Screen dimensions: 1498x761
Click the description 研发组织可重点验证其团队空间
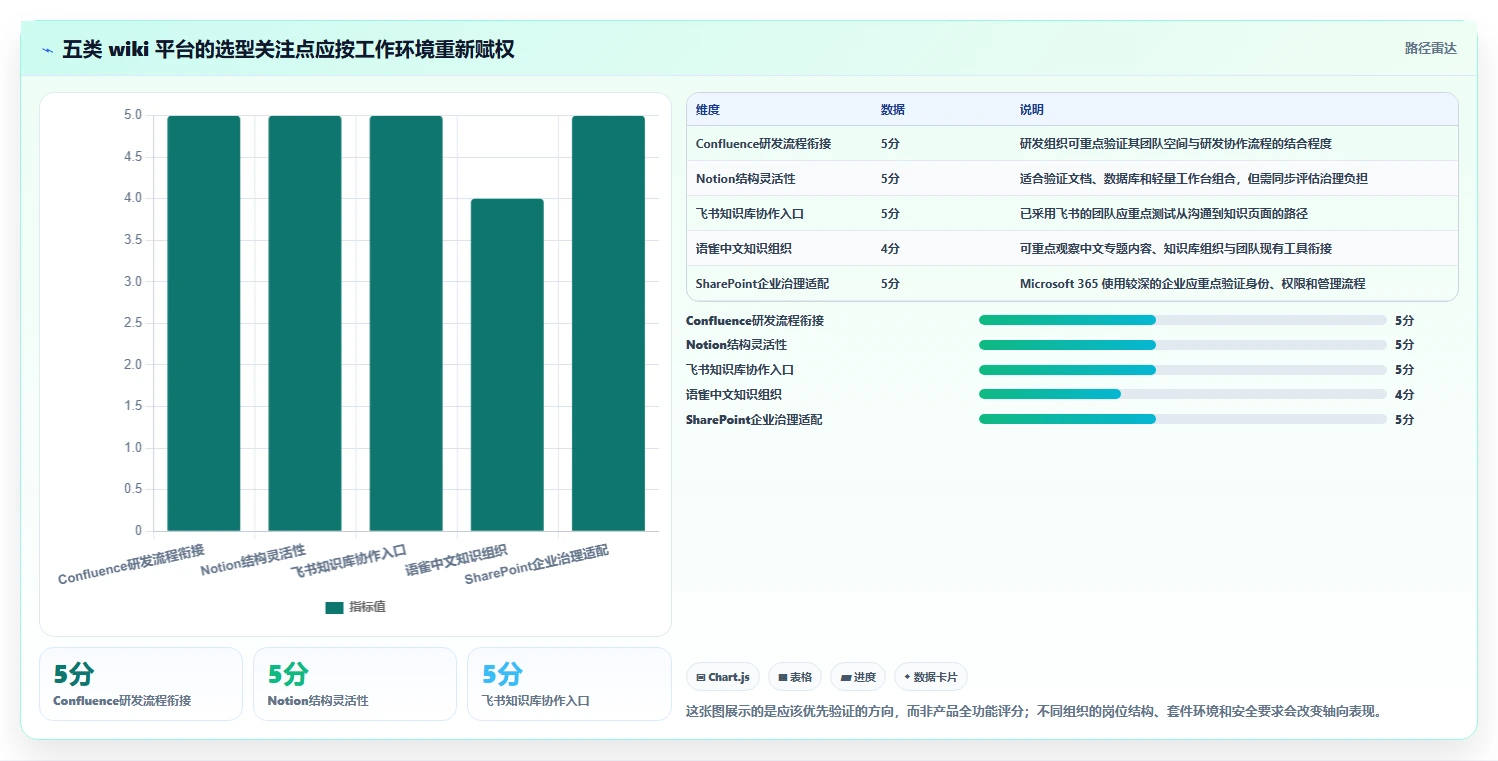click(1176, 144)
